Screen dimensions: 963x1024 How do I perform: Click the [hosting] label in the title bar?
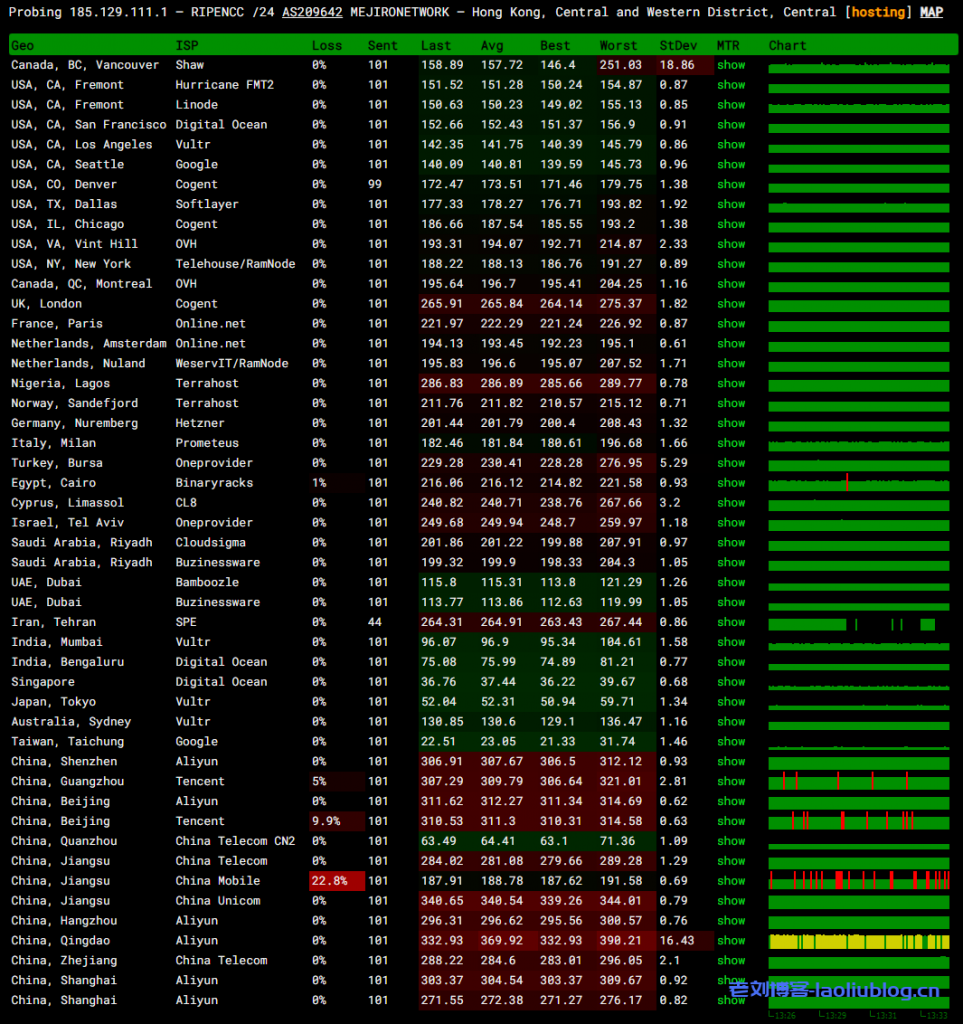tap(877, 12)
